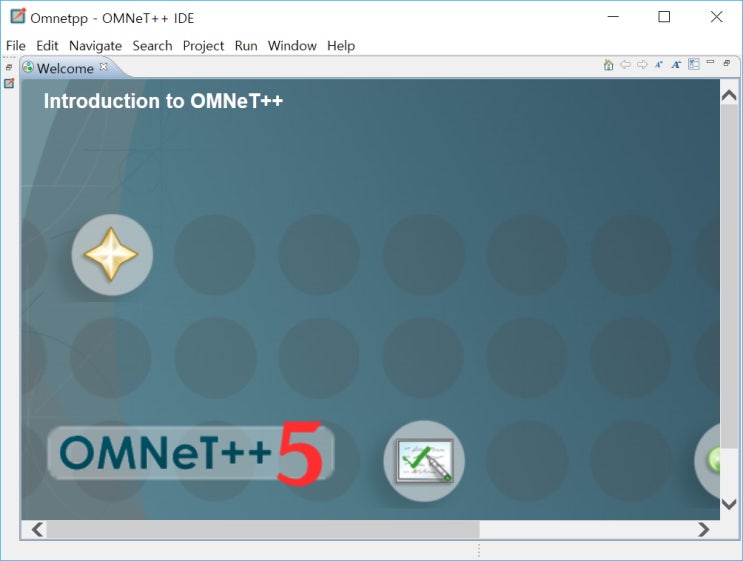Click the horizontal scrollbar right arrow
The width and height of the screenshot is (743, 561).
coord(704,529)
